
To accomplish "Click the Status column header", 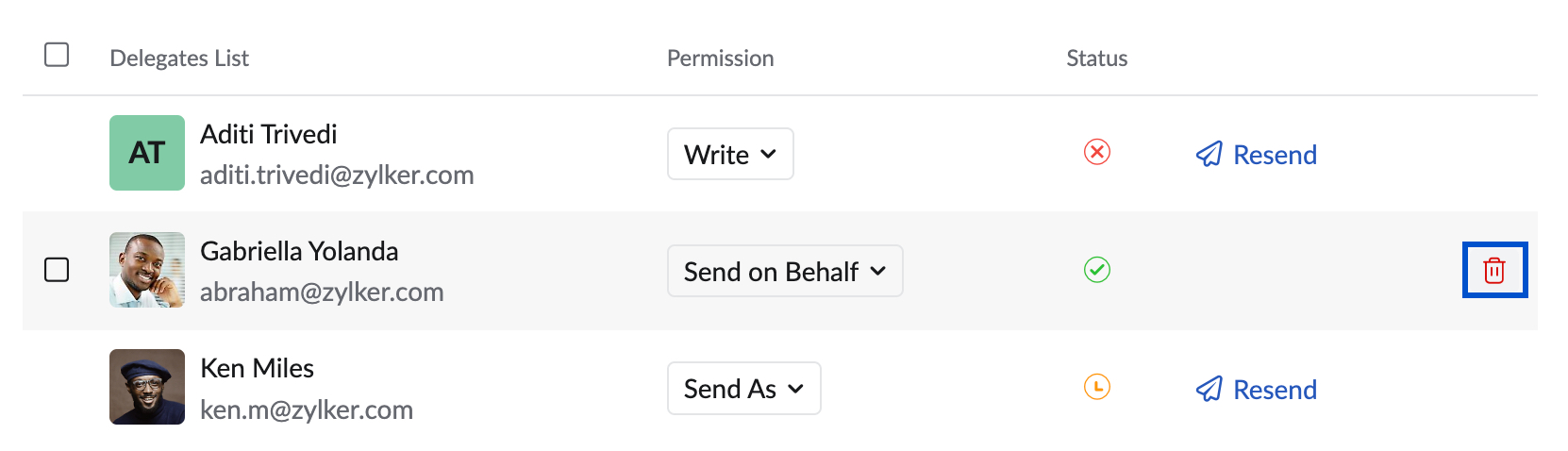I will click(1096, 58).
